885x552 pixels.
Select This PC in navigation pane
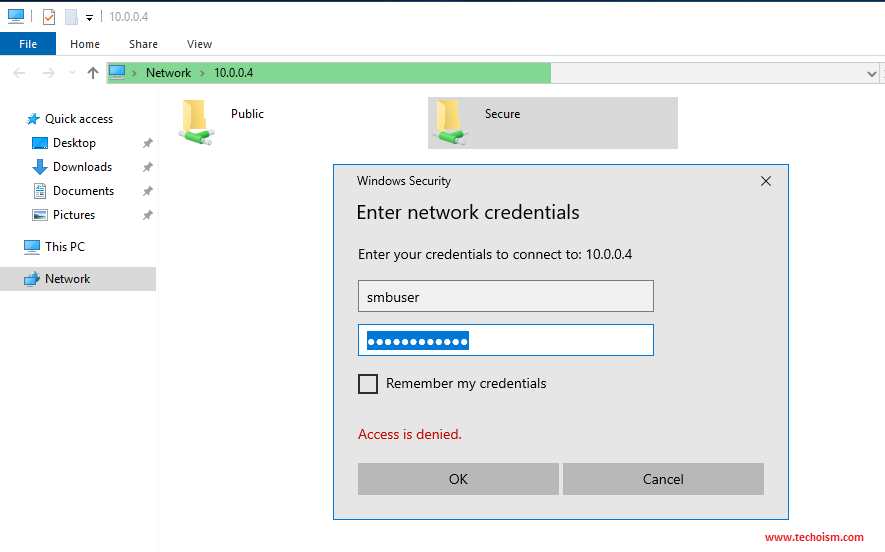(64, 247)
